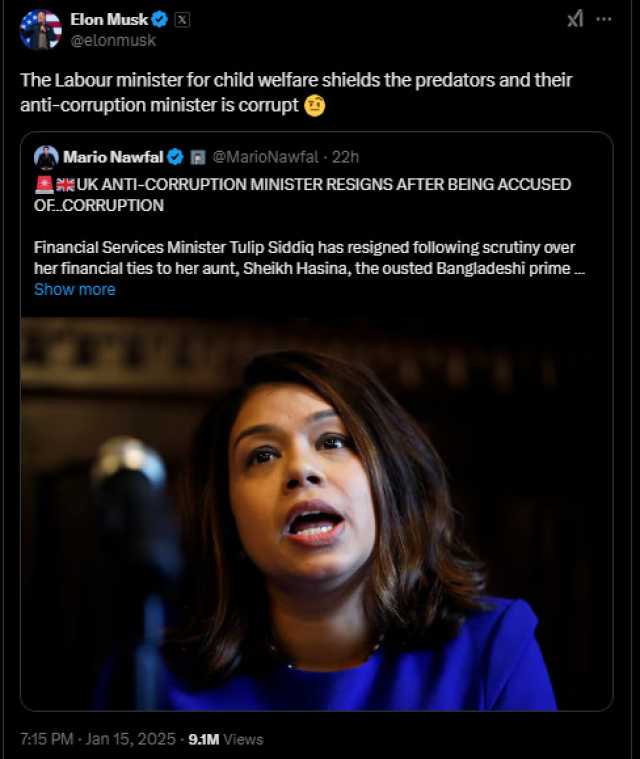Viewport: 640px width, 759px height.
Task: Open the @elonmusk handle link
Action: coord(113,40)
